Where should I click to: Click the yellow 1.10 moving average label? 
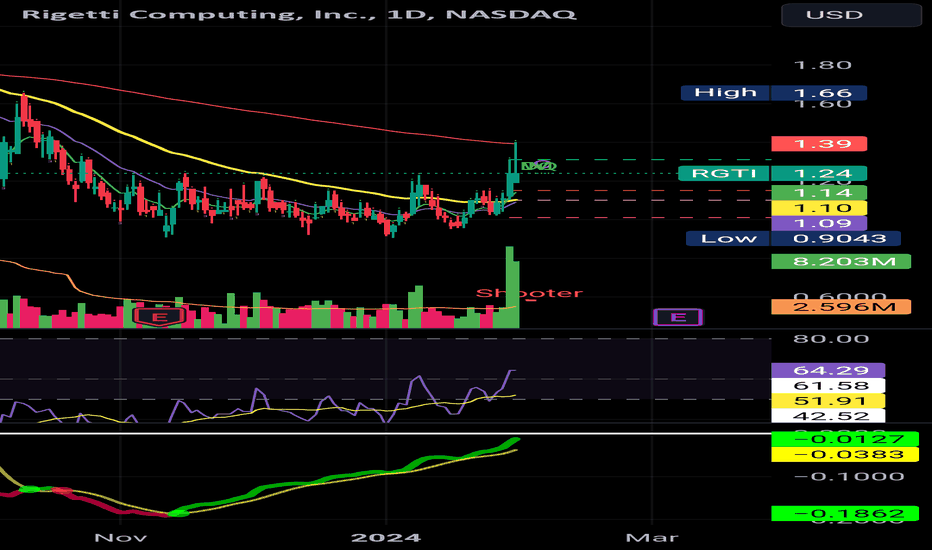point(818,208)
